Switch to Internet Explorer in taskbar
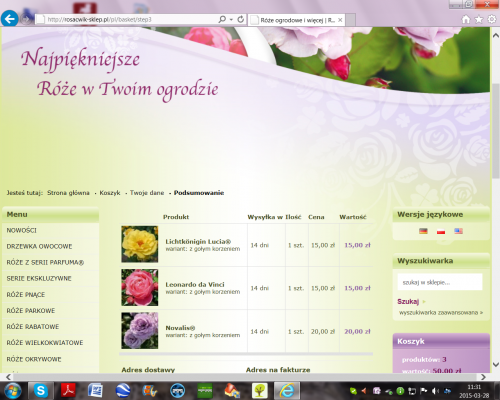Image resolution: width=500 pixels, height=400 pixels. tap(287, 390)
